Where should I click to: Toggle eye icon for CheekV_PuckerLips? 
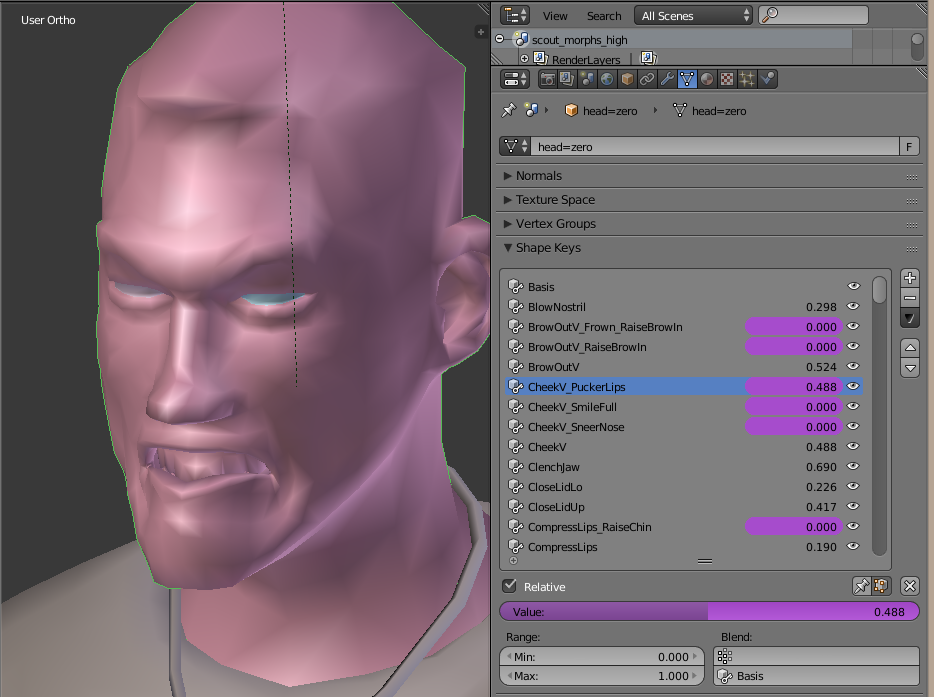(x=854, y=387)
